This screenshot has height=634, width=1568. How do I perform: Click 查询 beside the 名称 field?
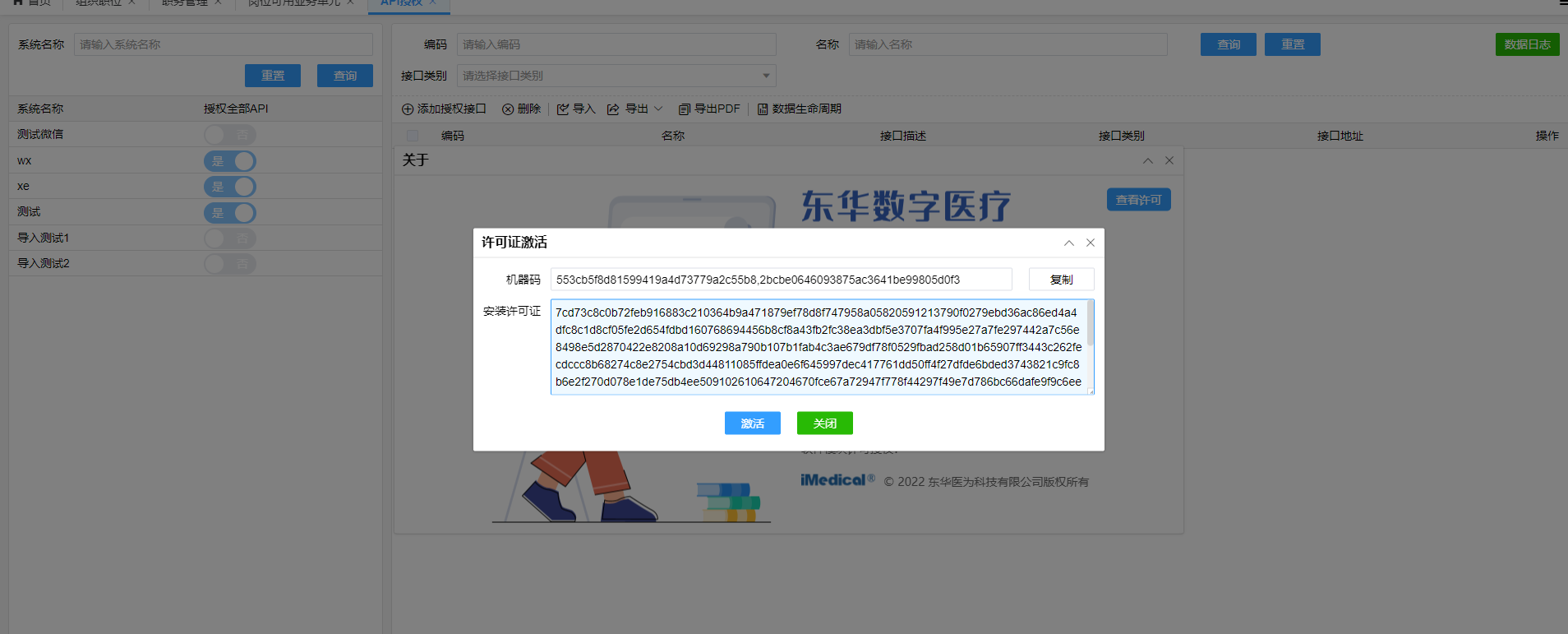1229,44
